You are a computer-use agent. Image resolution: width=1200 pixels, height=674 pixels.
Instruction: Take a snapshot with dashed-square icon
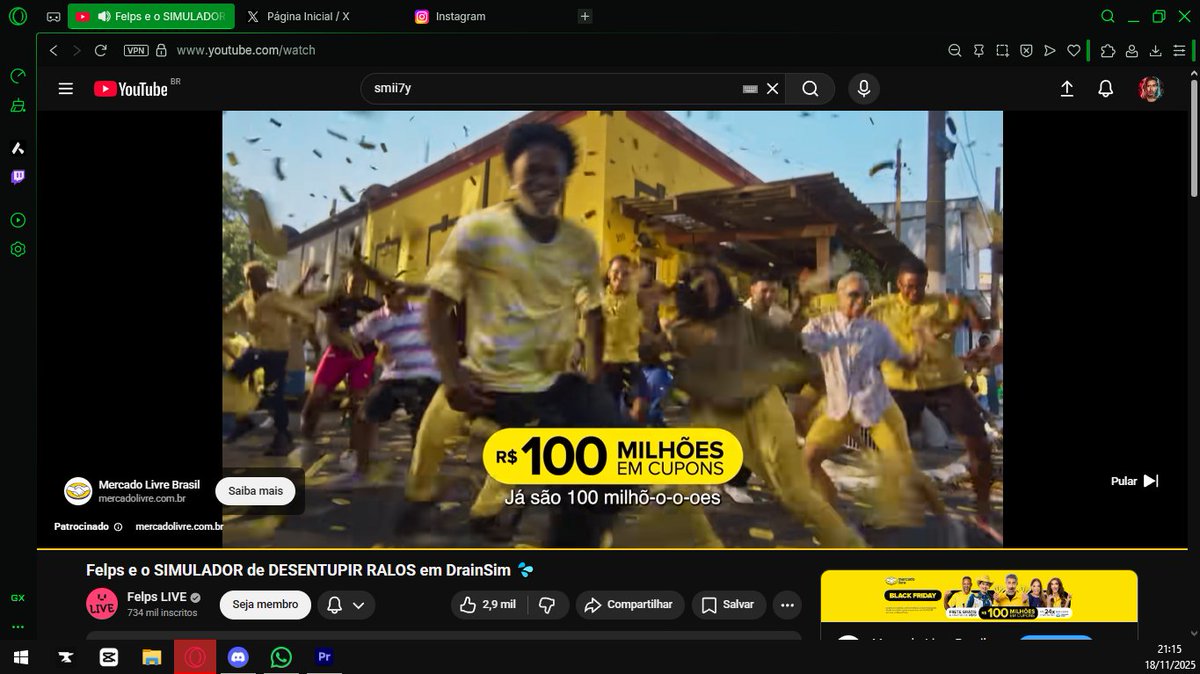1002,50
